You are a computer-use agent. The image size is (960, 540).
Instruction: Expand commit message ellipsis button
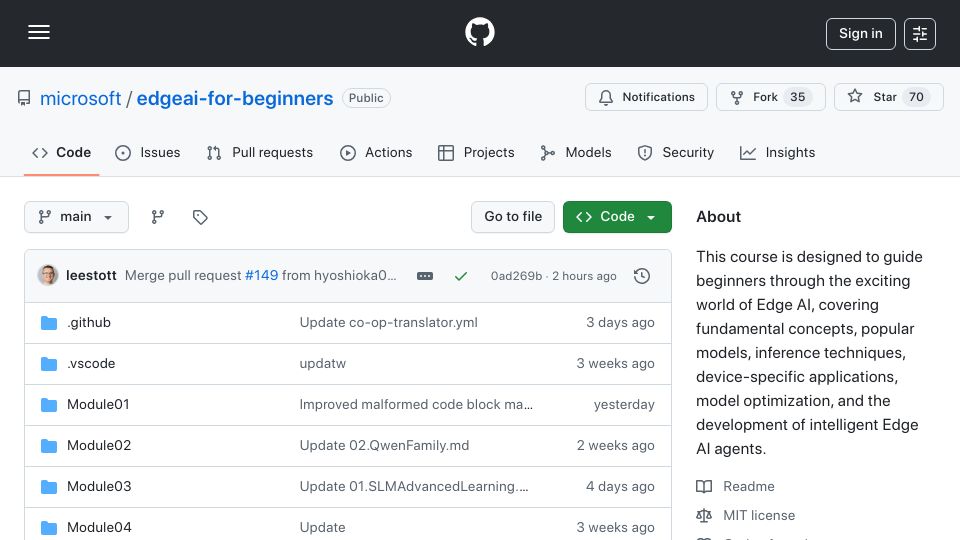[425, 276]
